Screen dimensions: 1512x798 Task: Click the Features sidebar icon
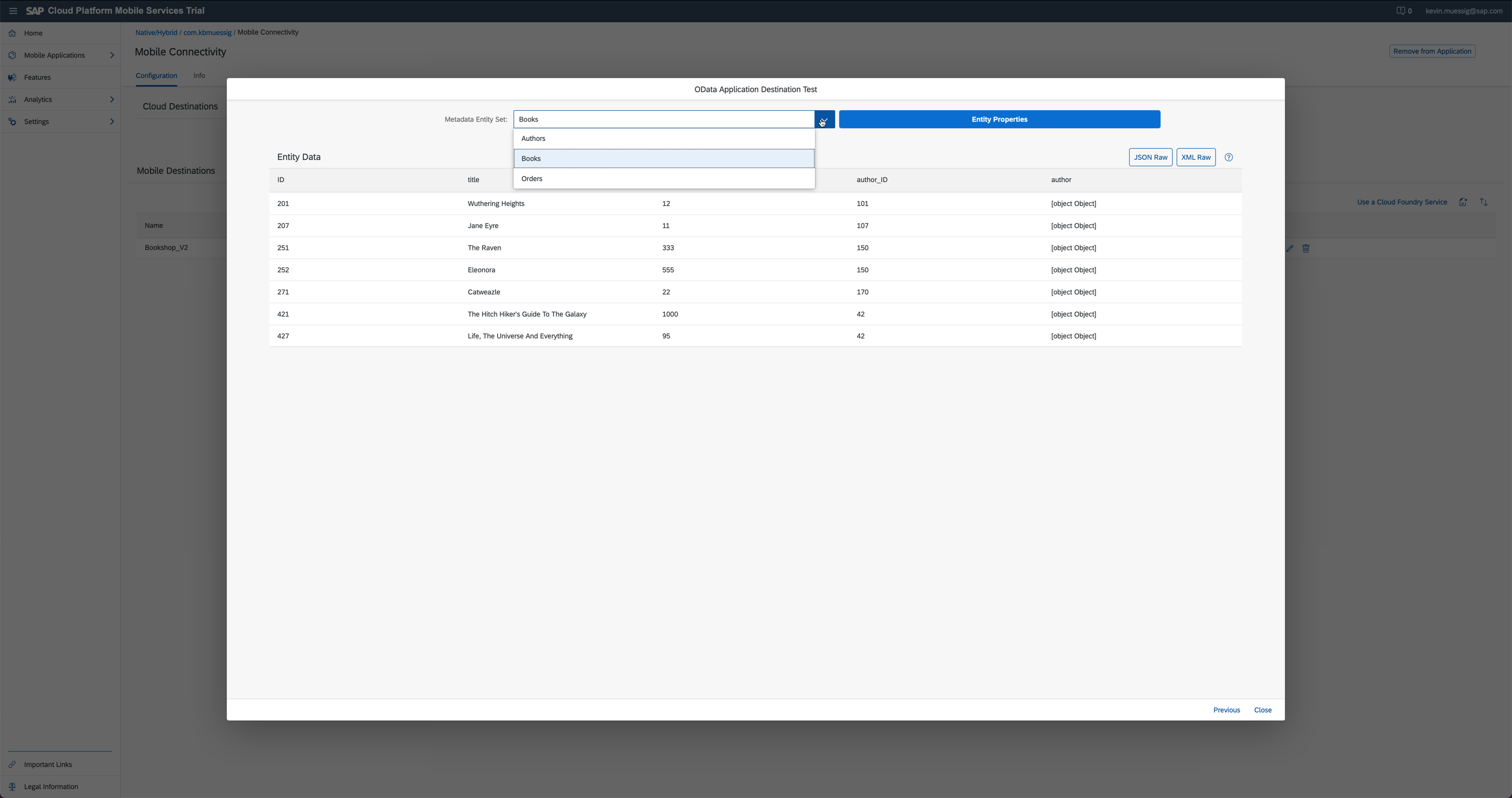tap(13, 77)
